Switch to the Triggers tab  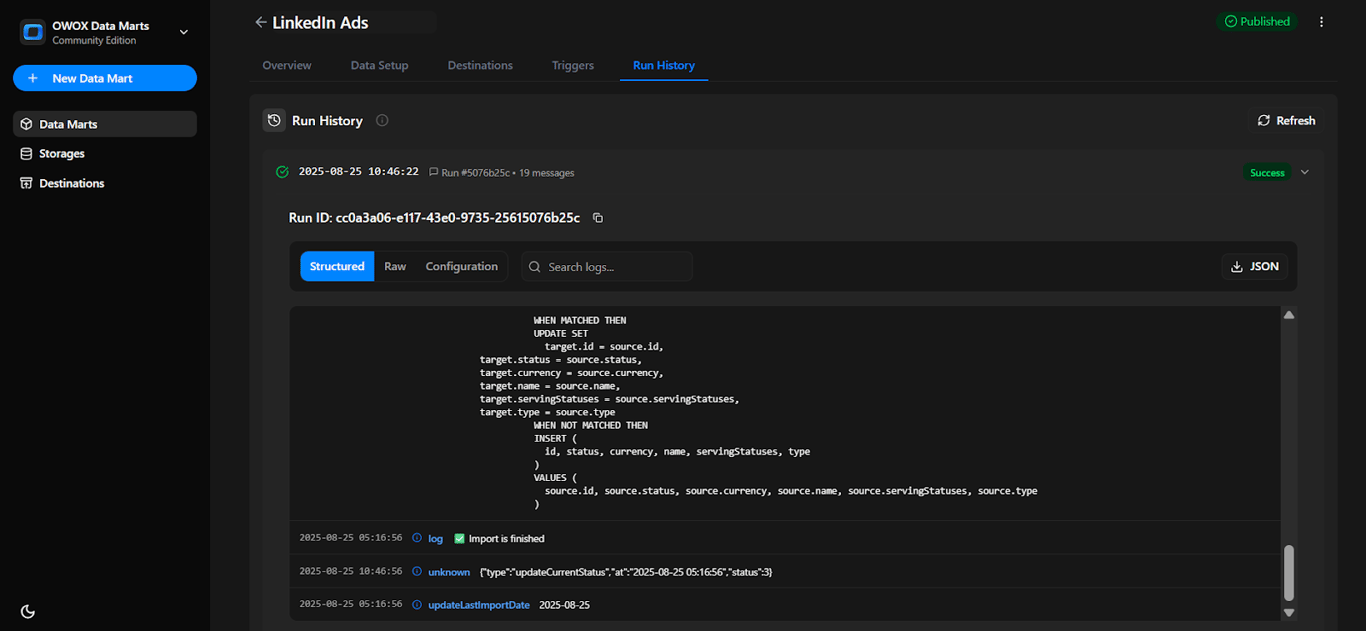573,65
